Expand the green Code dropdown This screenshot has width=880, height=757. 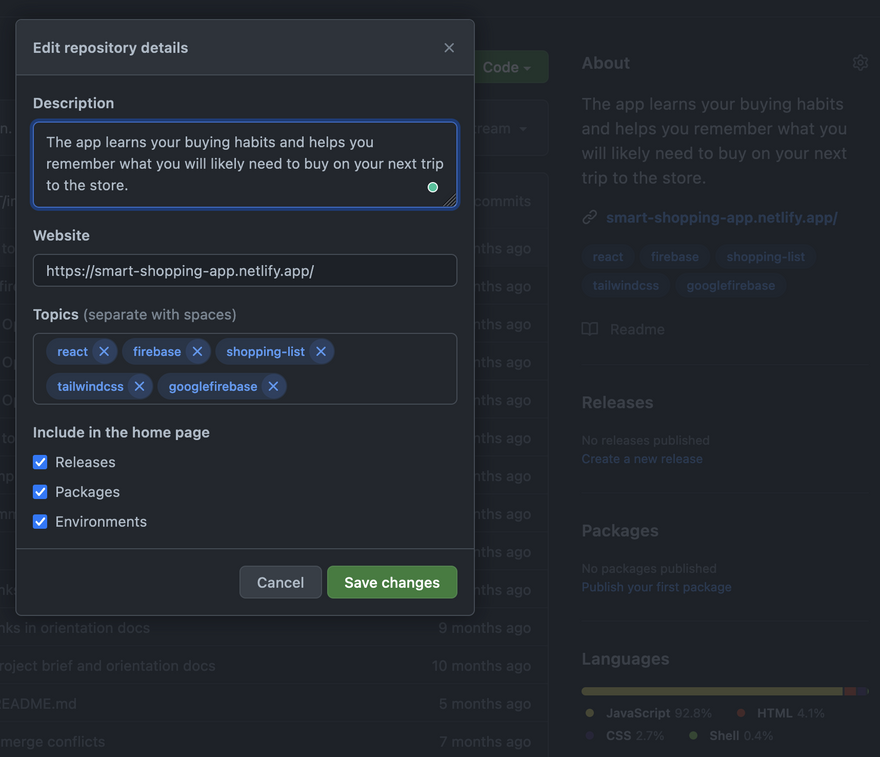click(510, 67)
